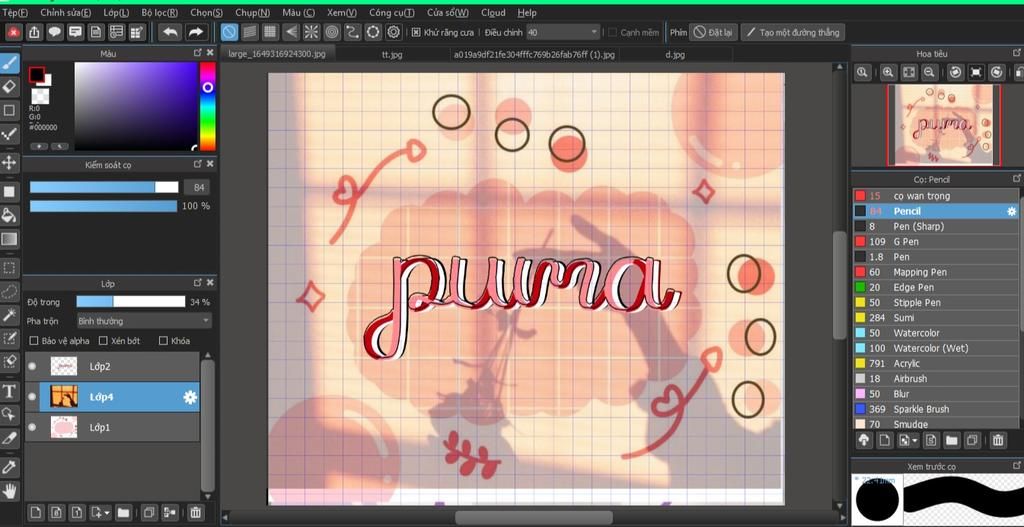
Task: Hide the Lớp1 layer visibility dot
Action: (x=32, y=427)
